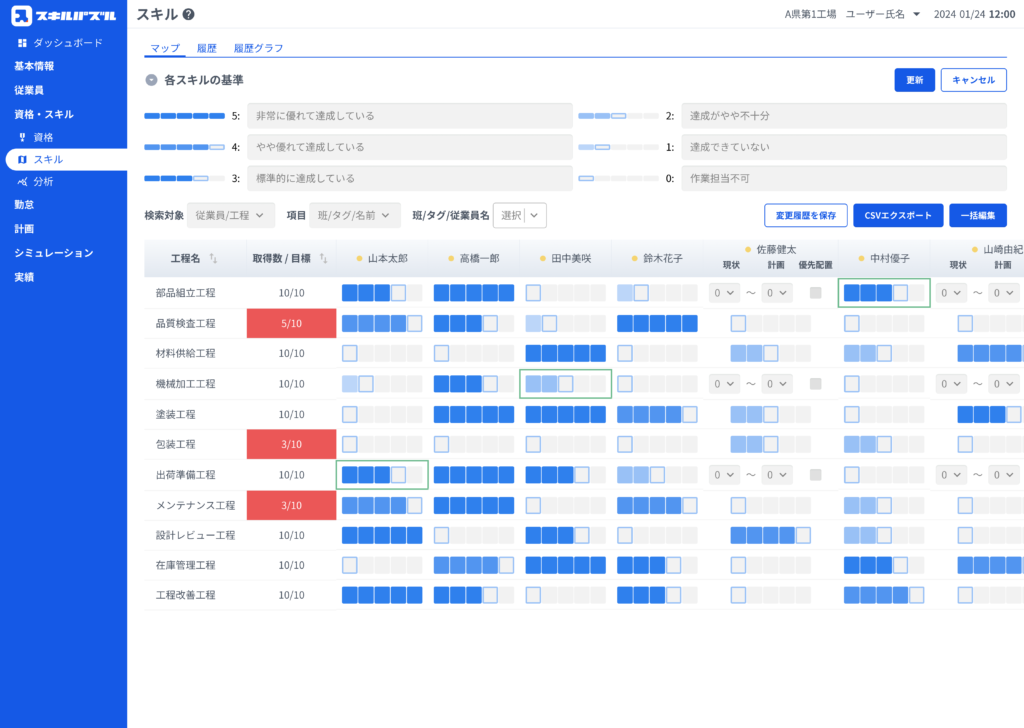Click the level 5 criteria text field
1024x728 pixels.
[x=409, y=116]
